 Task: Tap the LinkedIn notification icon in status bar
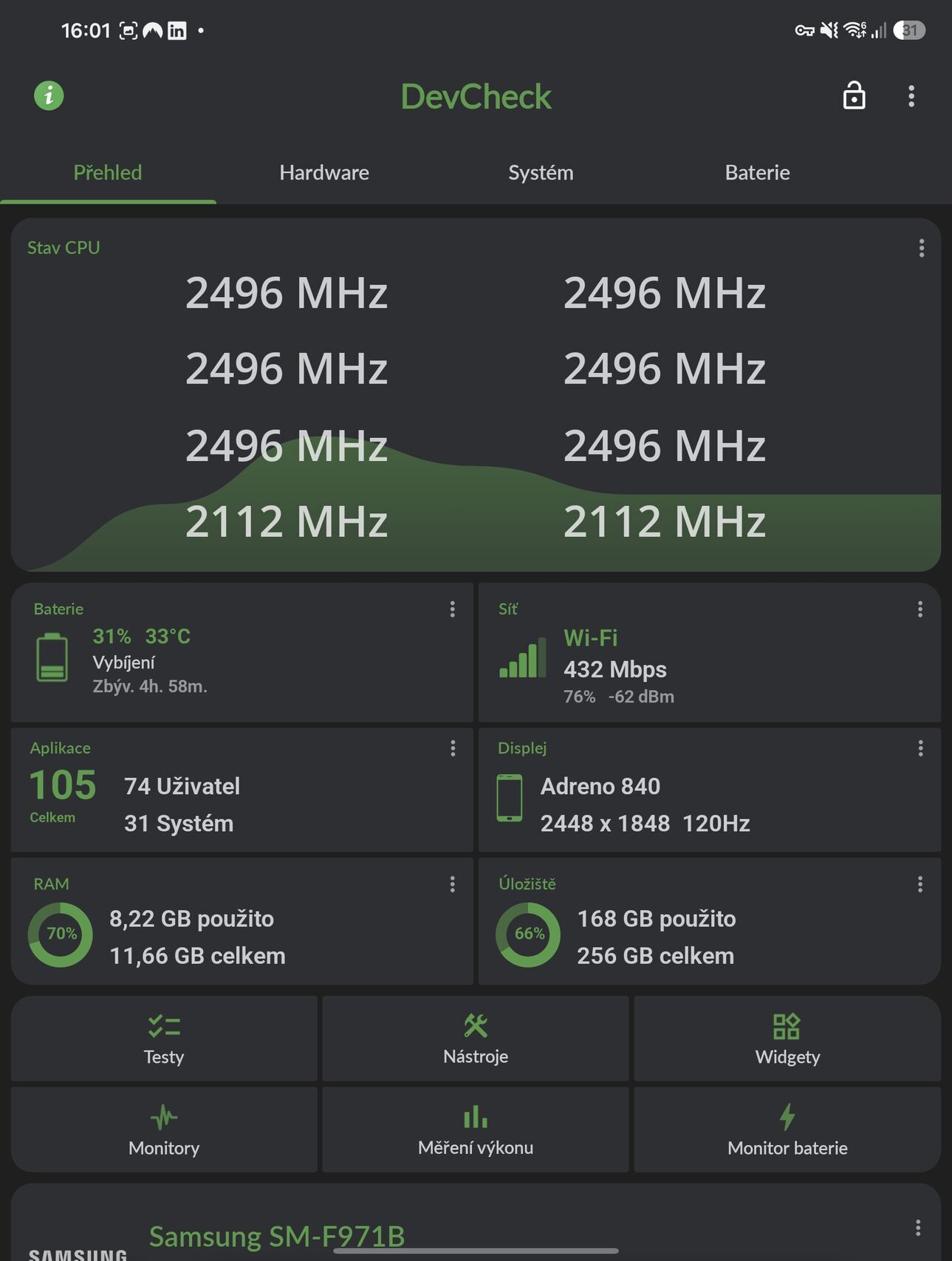[x=177, y=30]
